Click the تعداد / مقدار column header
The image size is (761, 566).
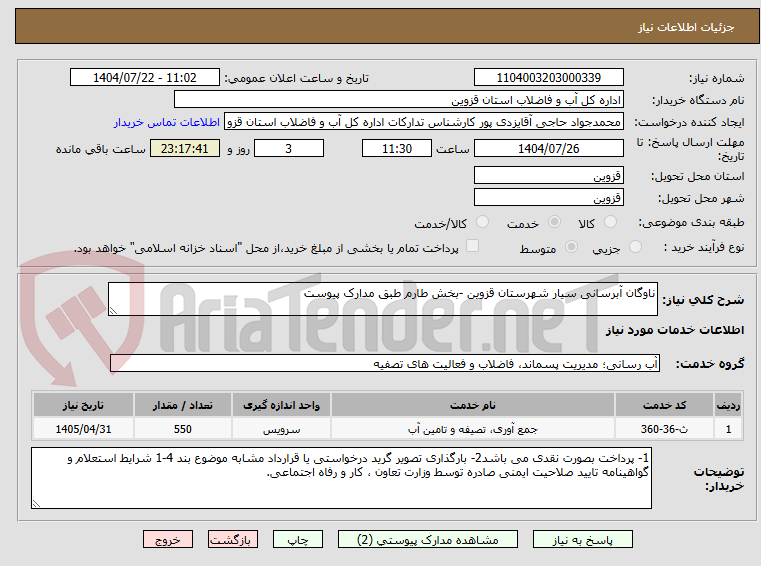click(183, 405)
